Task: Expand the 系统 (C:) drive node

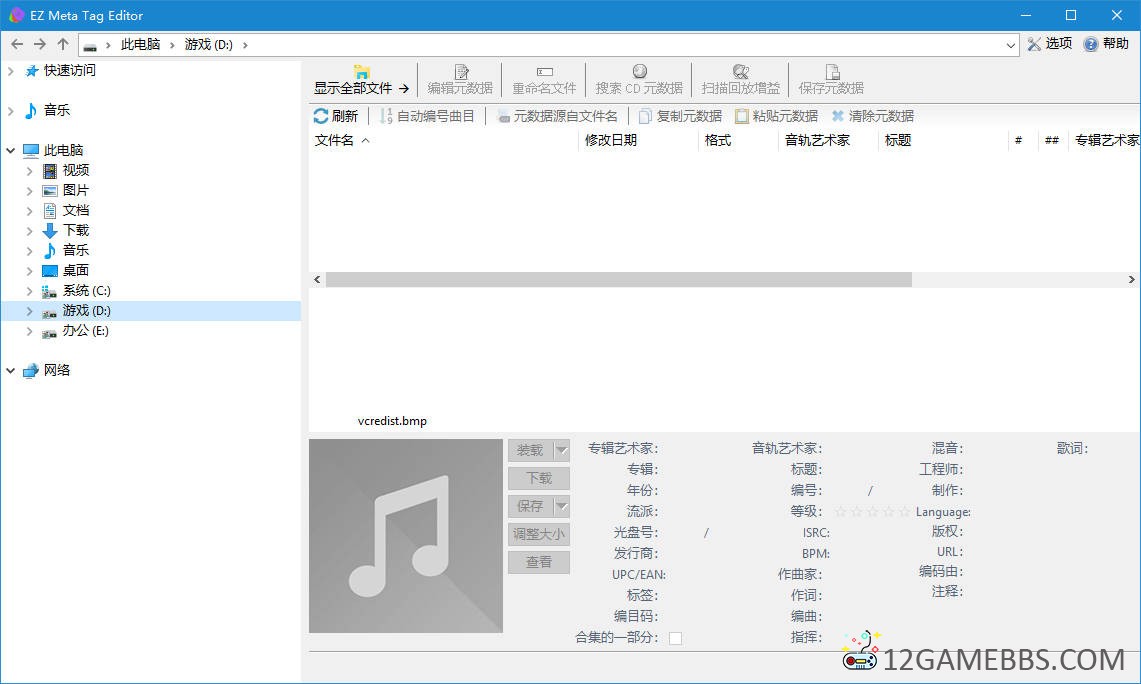Action: pyautogui.click(x=29, y=290)
